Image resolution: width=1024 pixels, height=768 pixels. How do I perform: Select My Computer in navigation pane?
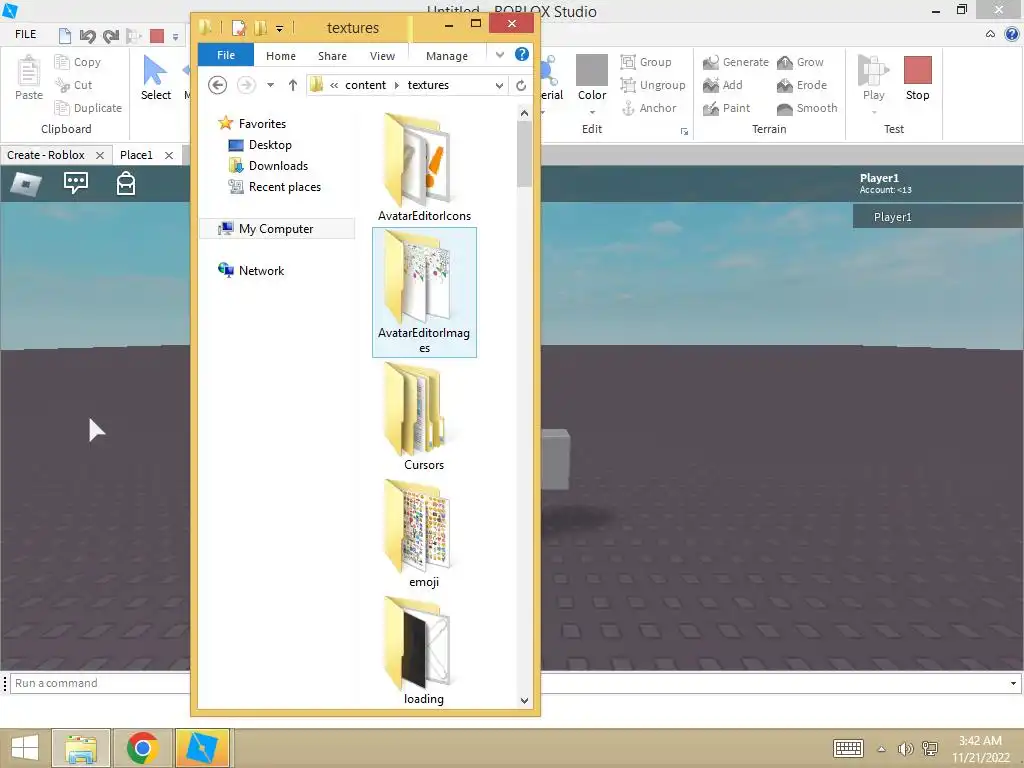(x=276, y=229)
